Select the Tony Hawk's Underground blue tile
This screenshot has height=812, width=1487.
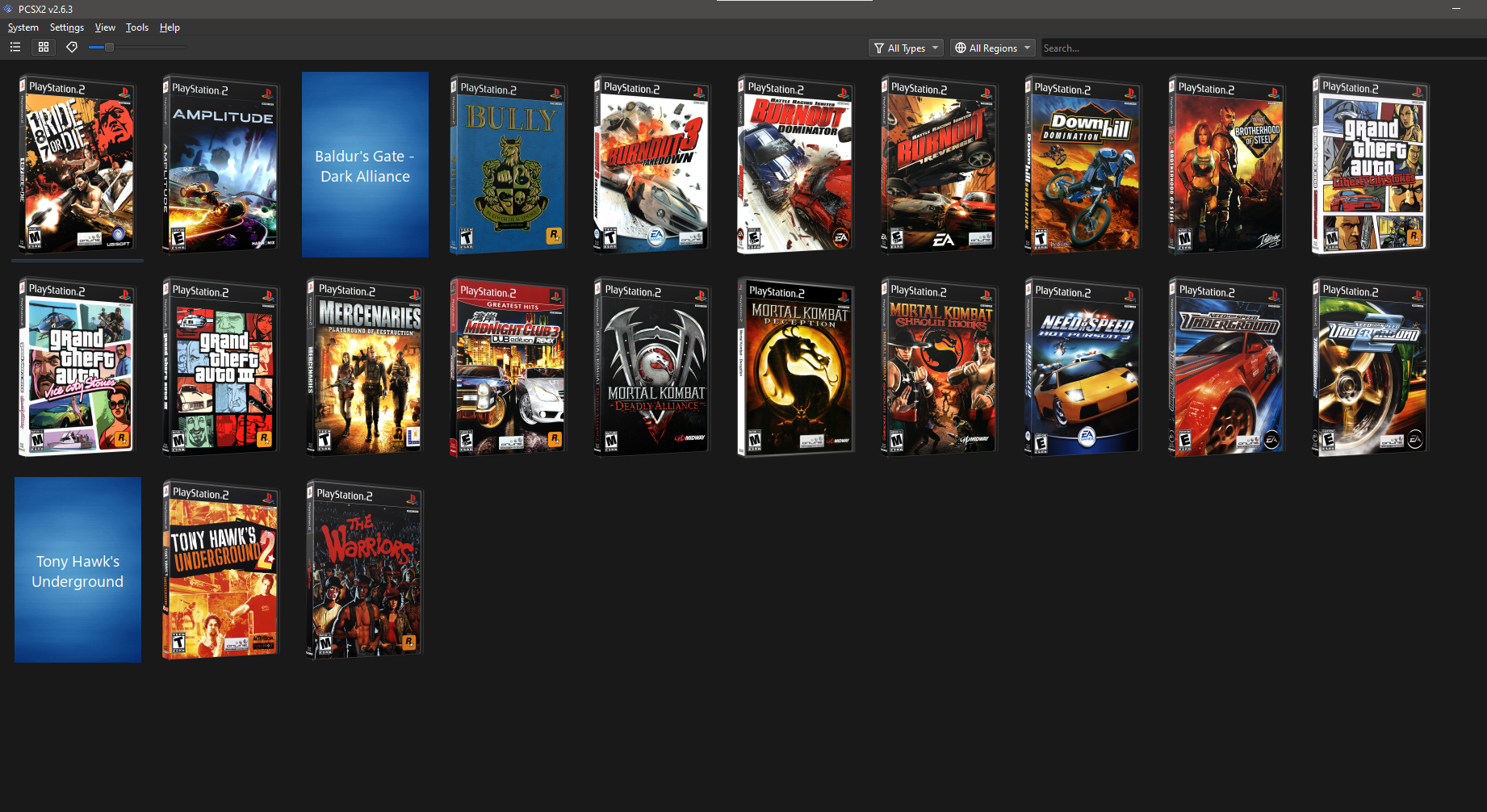click(x=77, y=570)
